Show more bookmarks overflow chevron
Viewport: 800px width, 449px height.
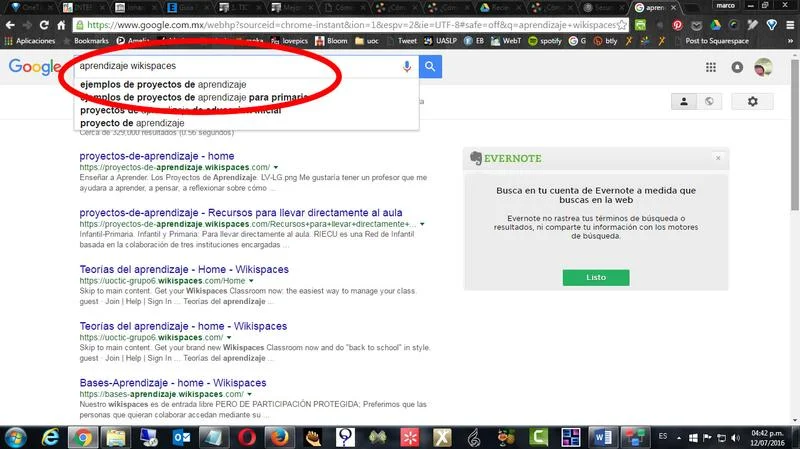click(x=790, y=41)
